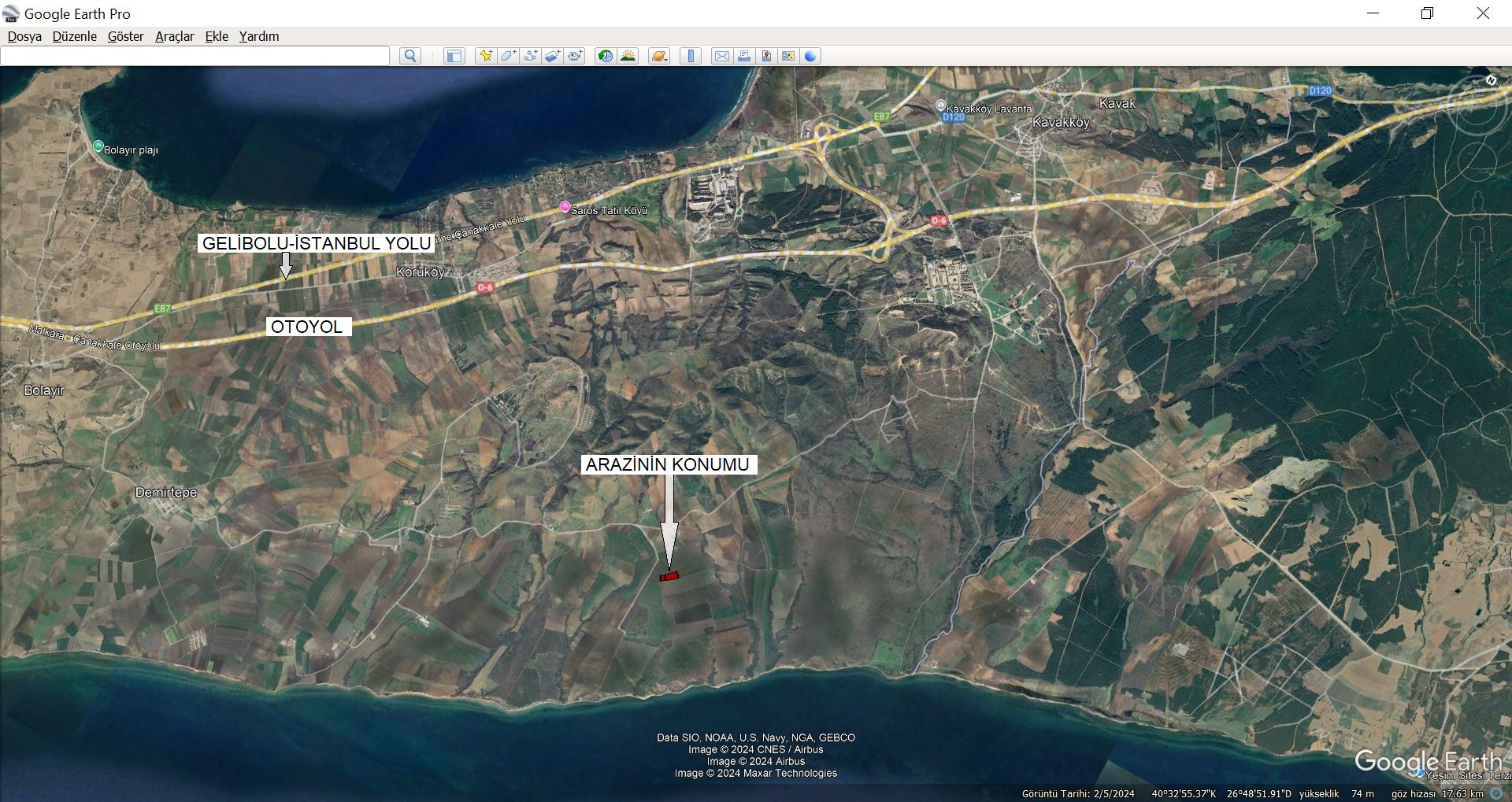Image resolution: width=1512 pixels, height=802 pixels.
Task: Click the blue Earth globe toolbar icon
Action: click(x=810, y=56)
